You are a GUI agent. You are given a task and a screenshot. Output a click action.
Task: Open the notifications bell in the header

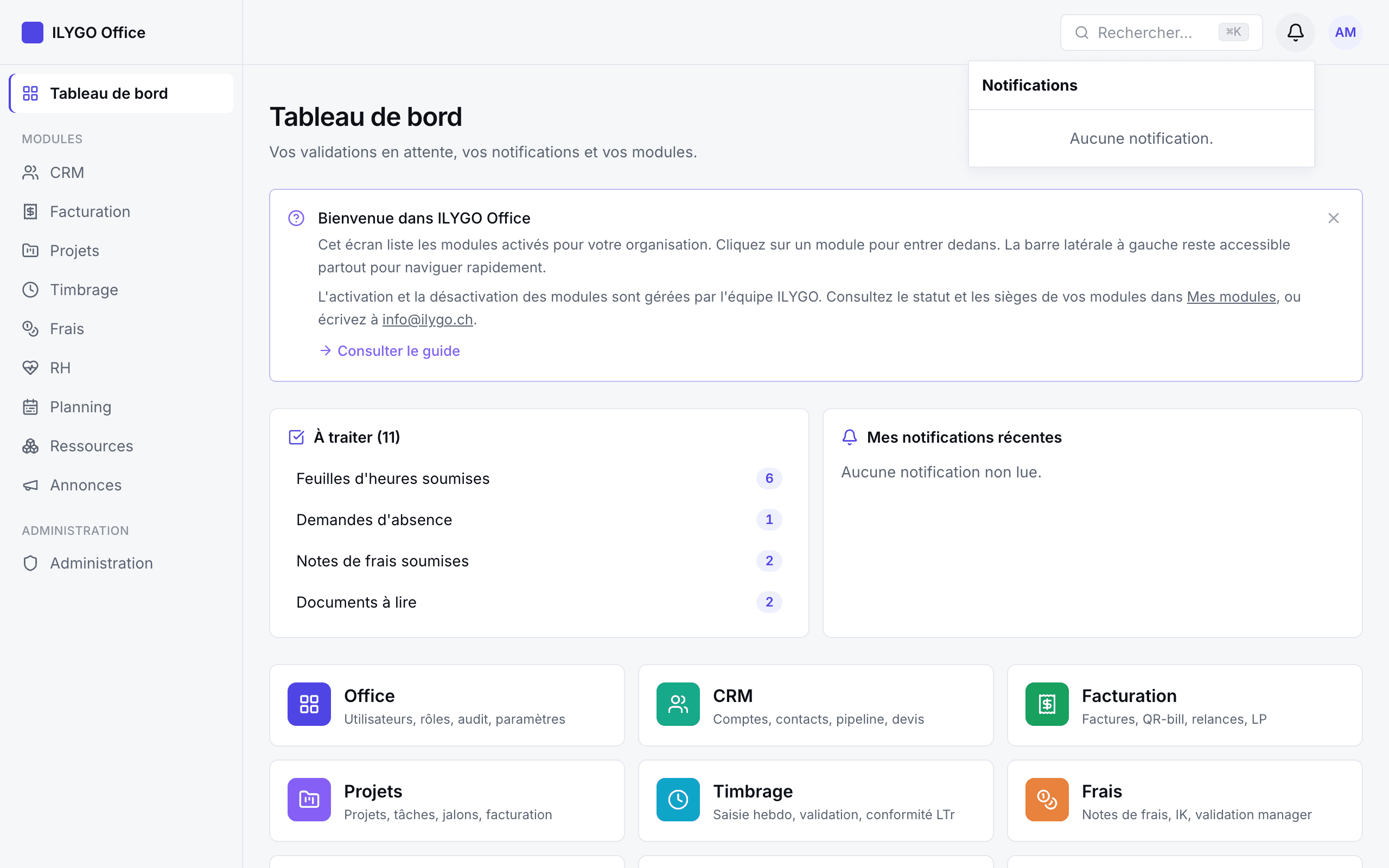[1295, 33]
